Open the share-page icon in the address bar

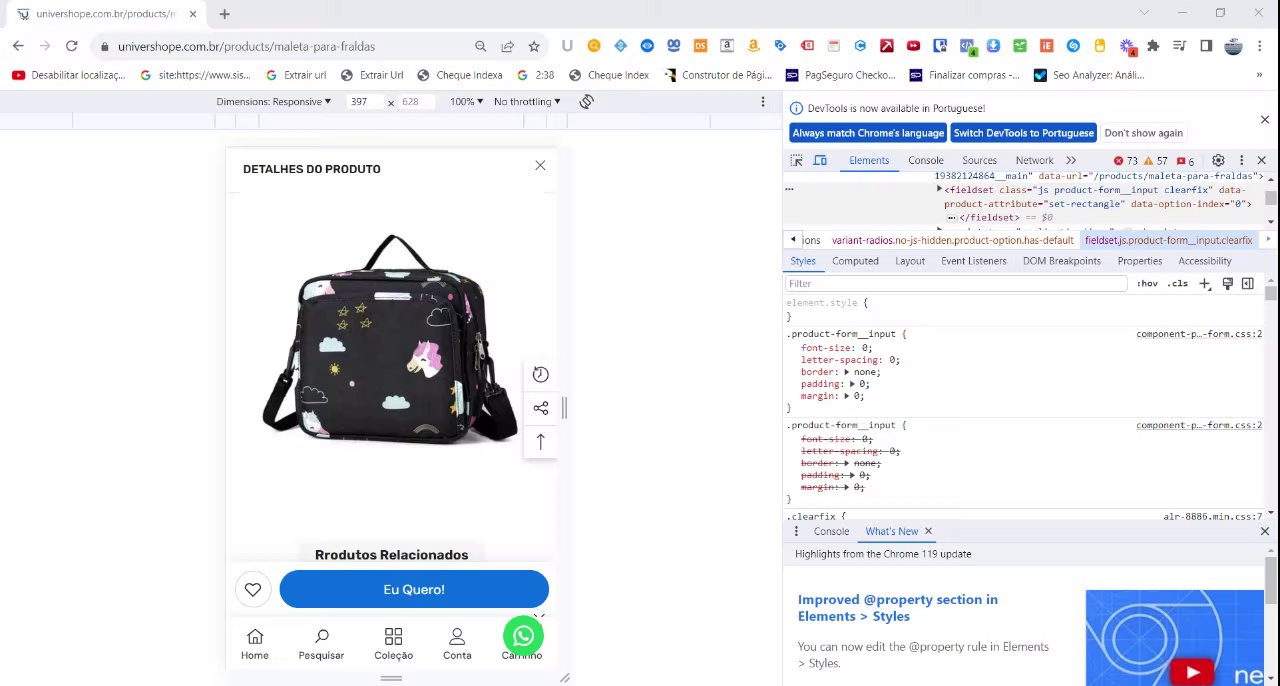click(x=507, y=46)
